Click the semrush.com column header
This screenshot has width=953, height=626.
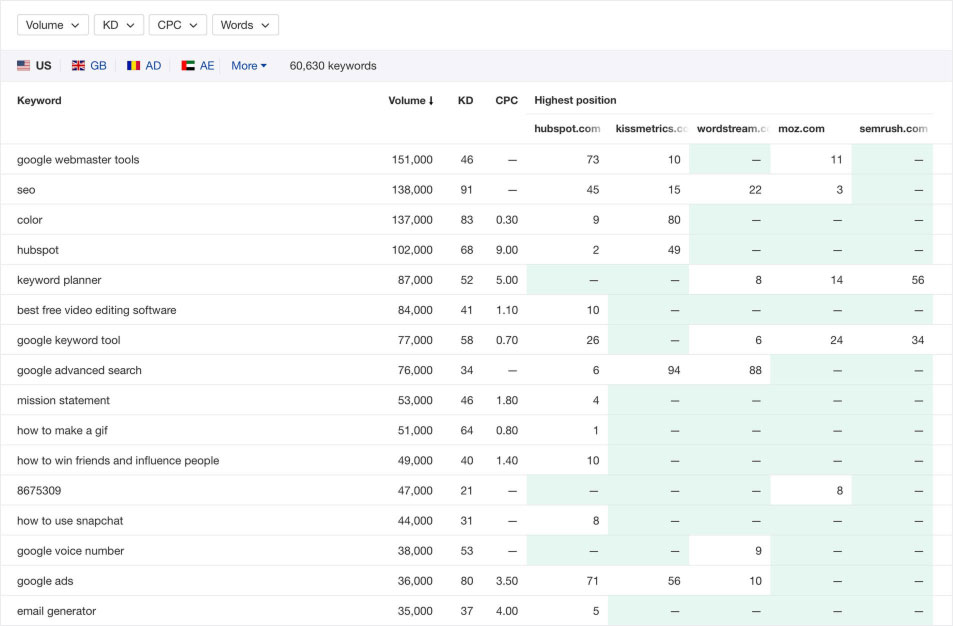pyautogui.click(x=893, y=129)
